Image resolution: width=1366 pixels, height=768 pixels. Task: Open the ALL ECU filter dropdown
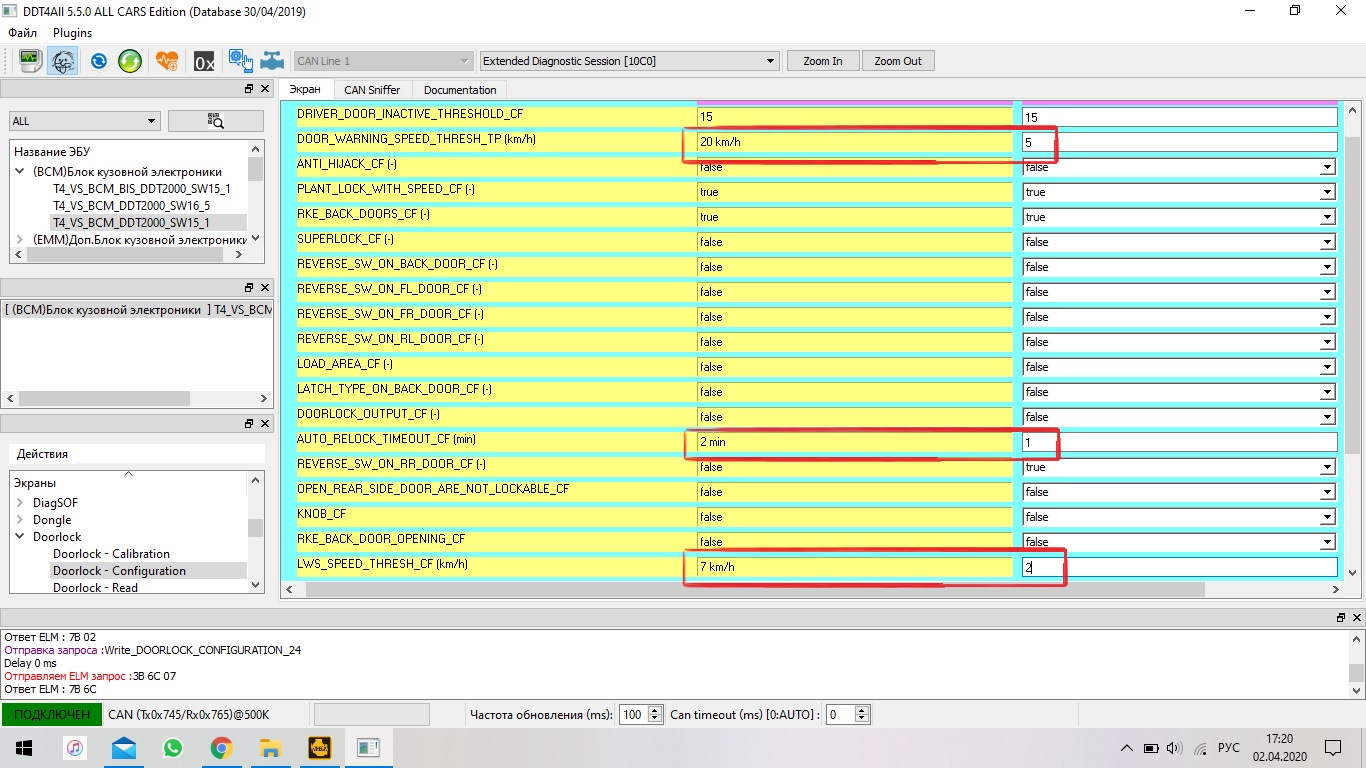click(x=84, y=121)
